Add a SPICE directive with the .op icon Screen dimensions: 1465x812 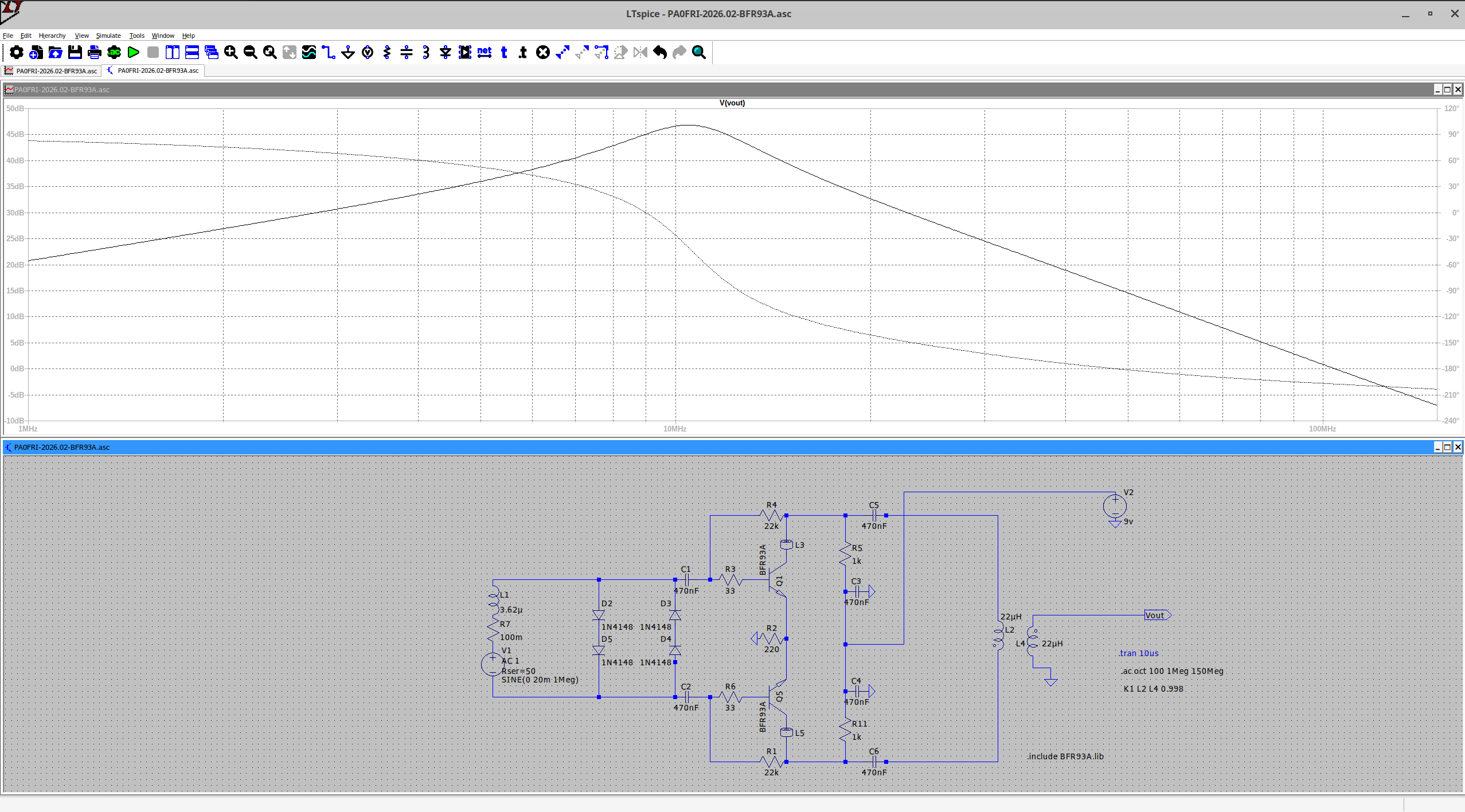(x=522, y=52)
